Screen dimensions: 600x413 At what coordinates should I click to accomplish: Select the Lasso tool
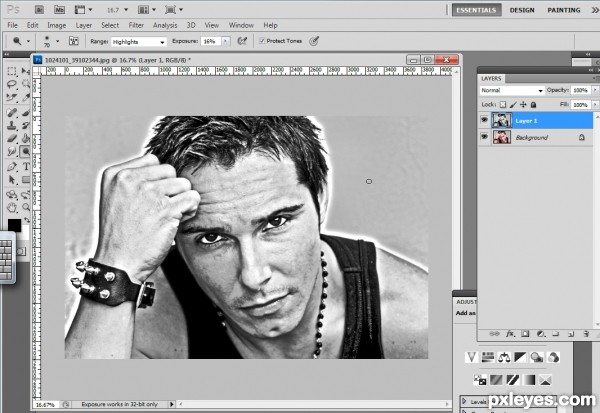click(x=12, y=84)
